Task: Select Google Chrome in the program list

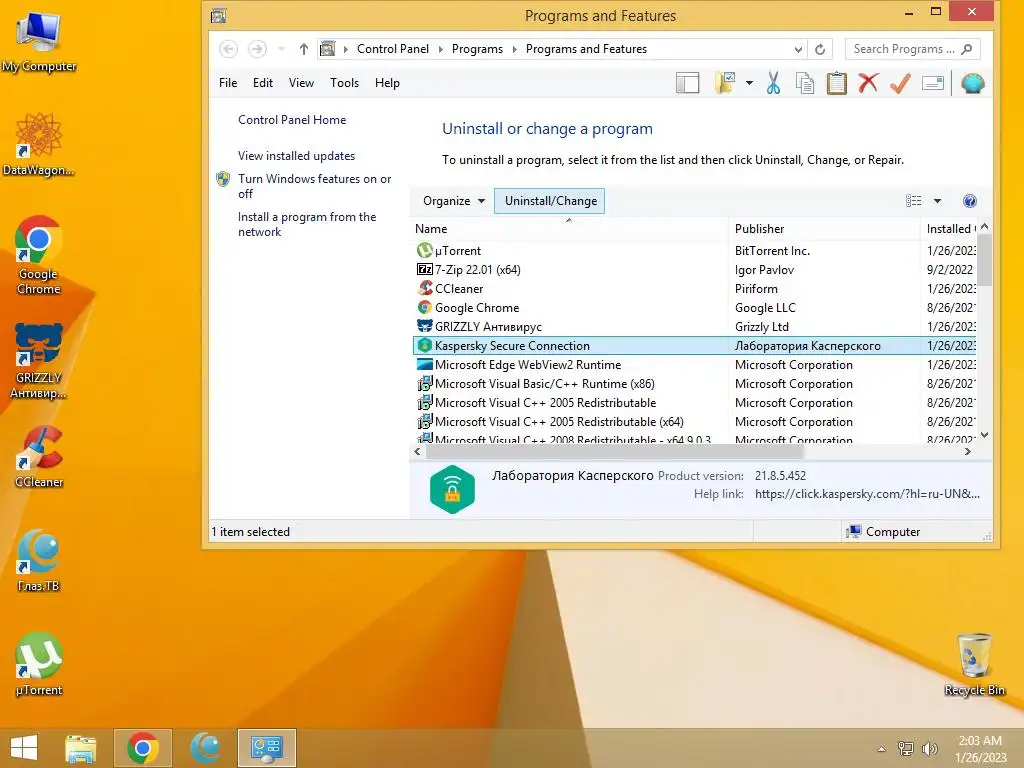Action: click(x=694, y=308)
